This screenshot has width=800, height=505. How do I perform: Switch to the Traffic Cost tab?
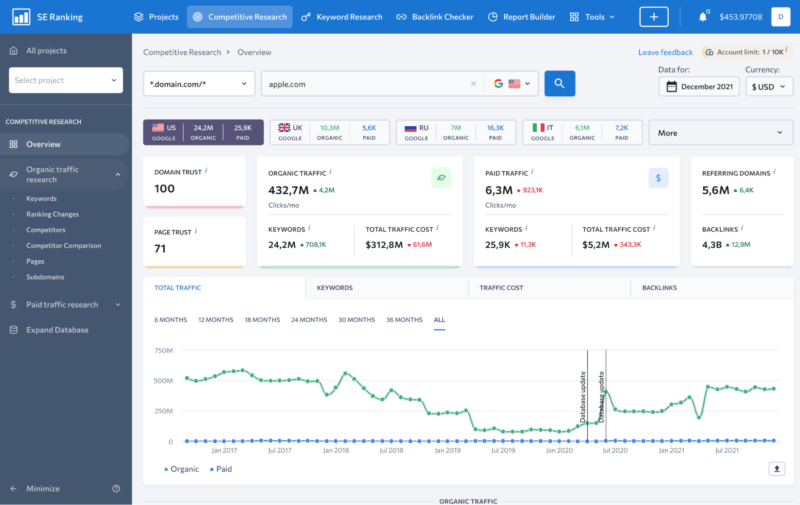click(x=501, y=287)
